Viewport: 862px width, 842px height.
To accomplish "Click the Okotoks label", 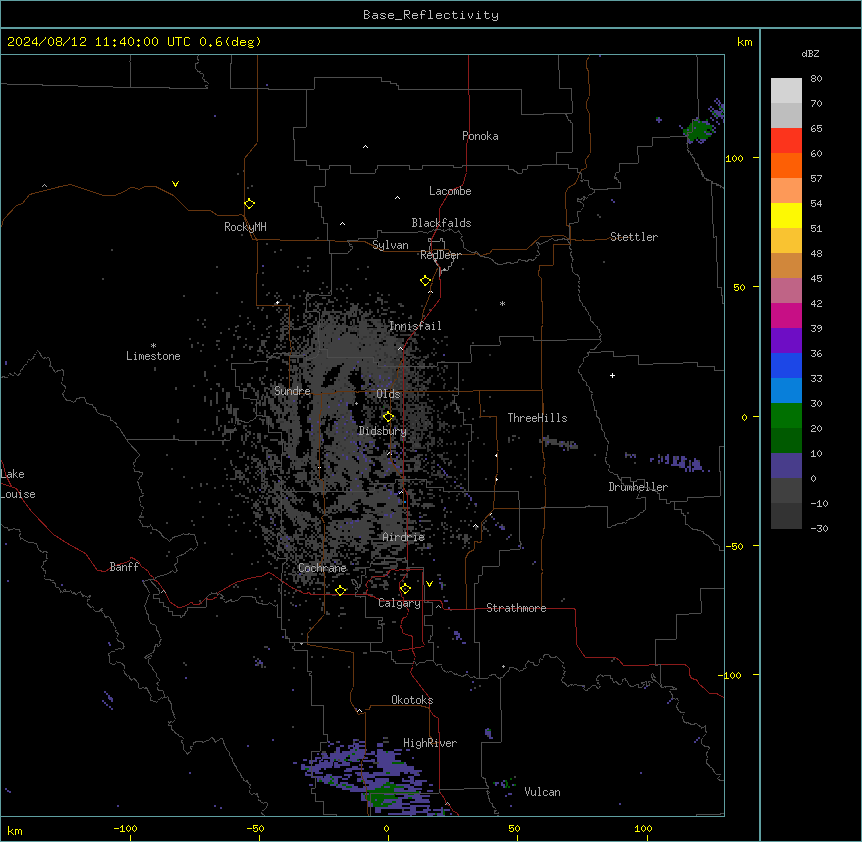I will point(412,700).
